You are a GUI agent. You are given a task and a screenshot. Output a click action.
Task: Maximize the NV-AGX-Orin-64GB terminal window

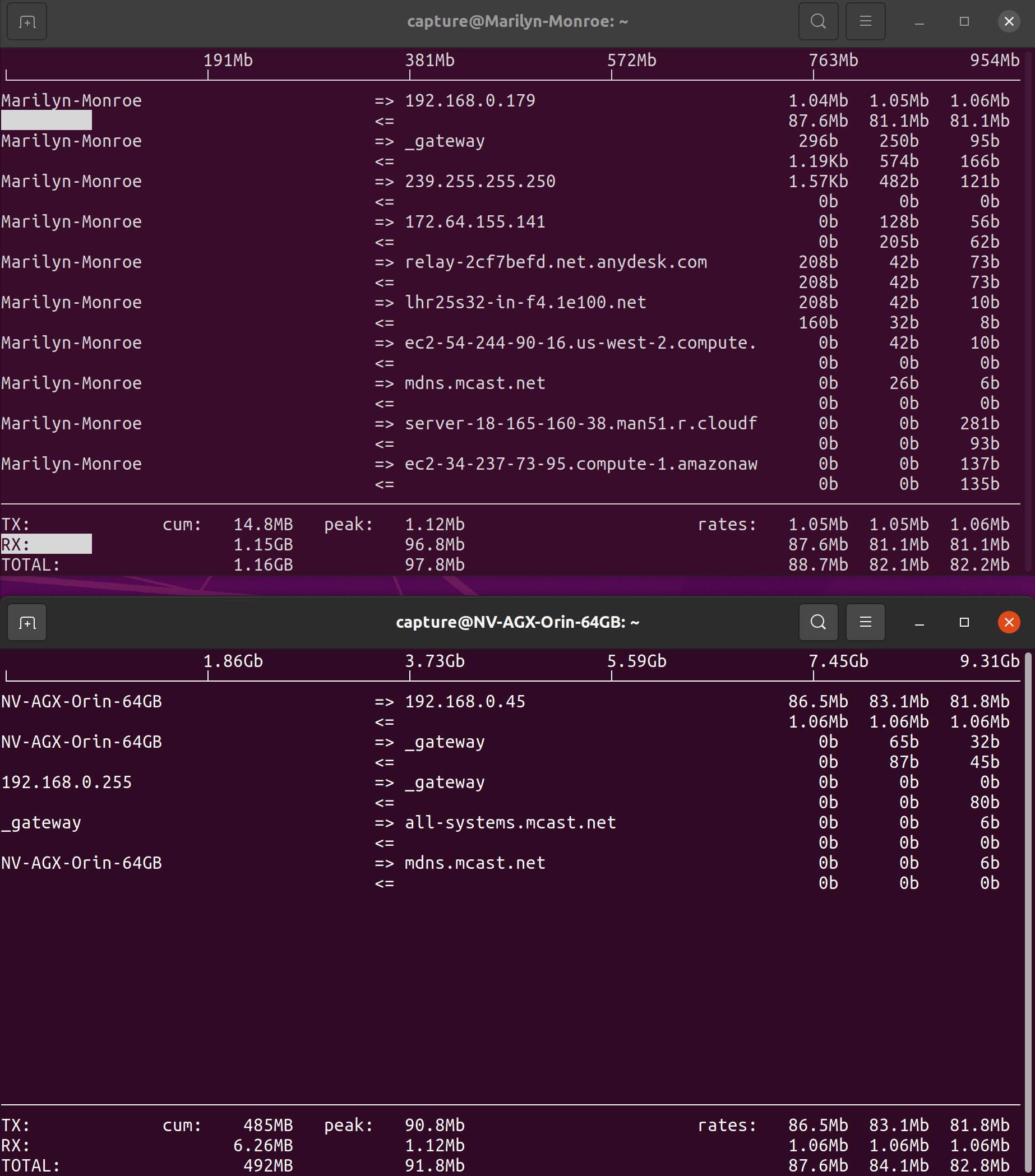(x=964, y=622)
